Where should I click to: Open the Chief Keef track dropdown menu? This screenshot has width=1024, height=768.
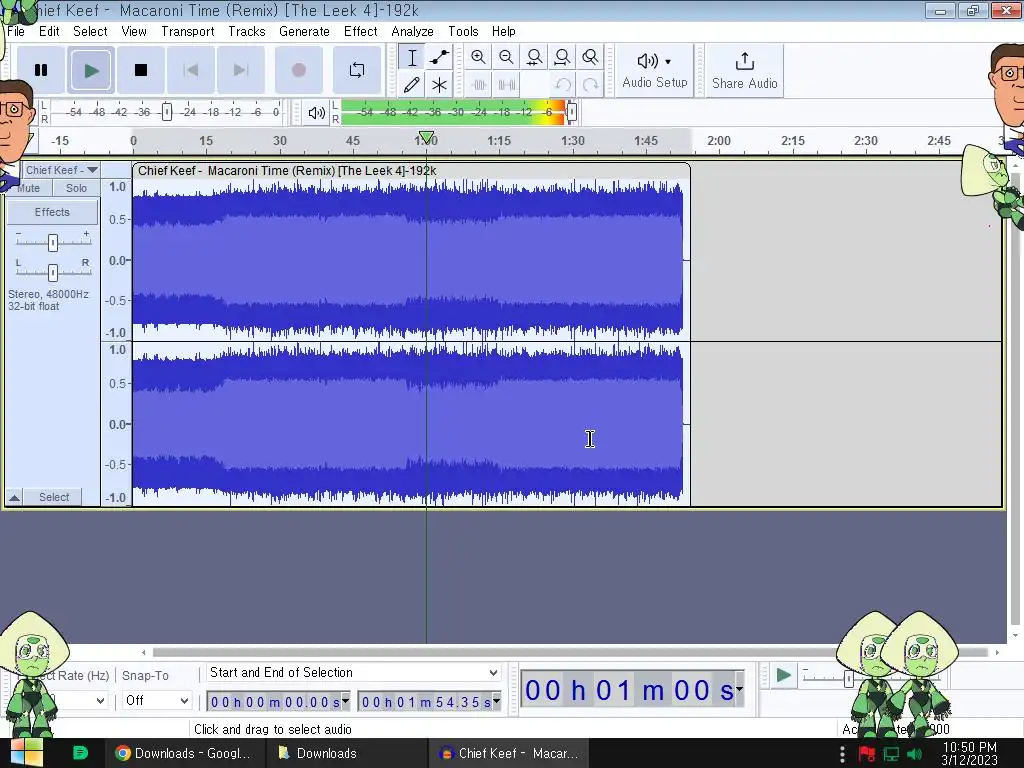(x=61, y=170)
